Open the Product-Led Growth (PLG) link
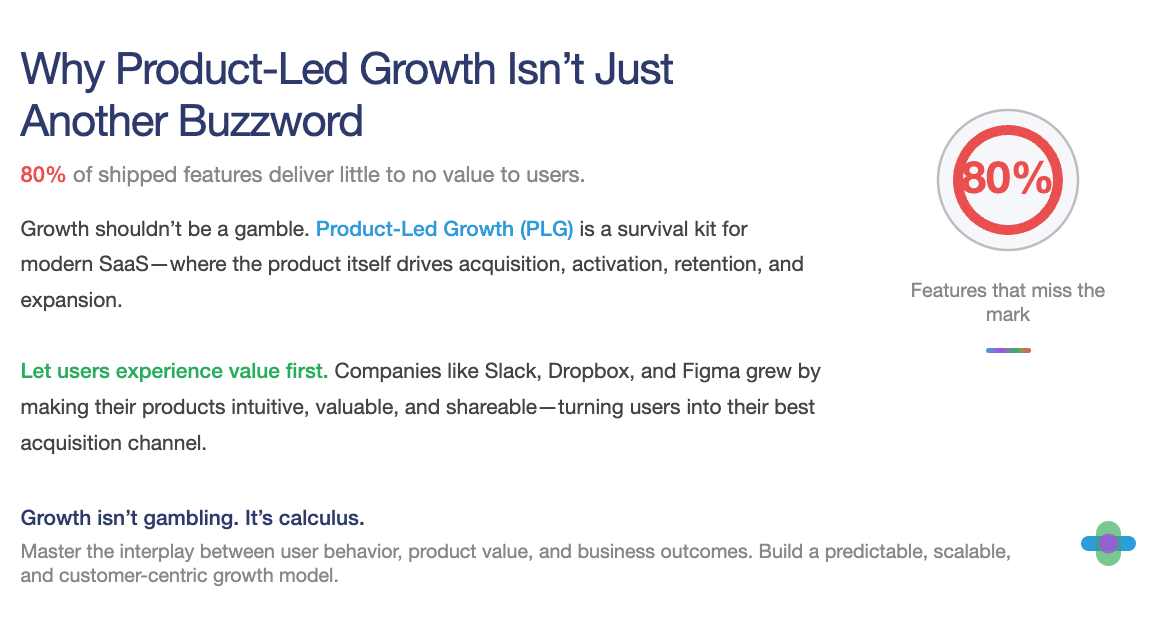 pyautogui.click(x=444, y=228)
